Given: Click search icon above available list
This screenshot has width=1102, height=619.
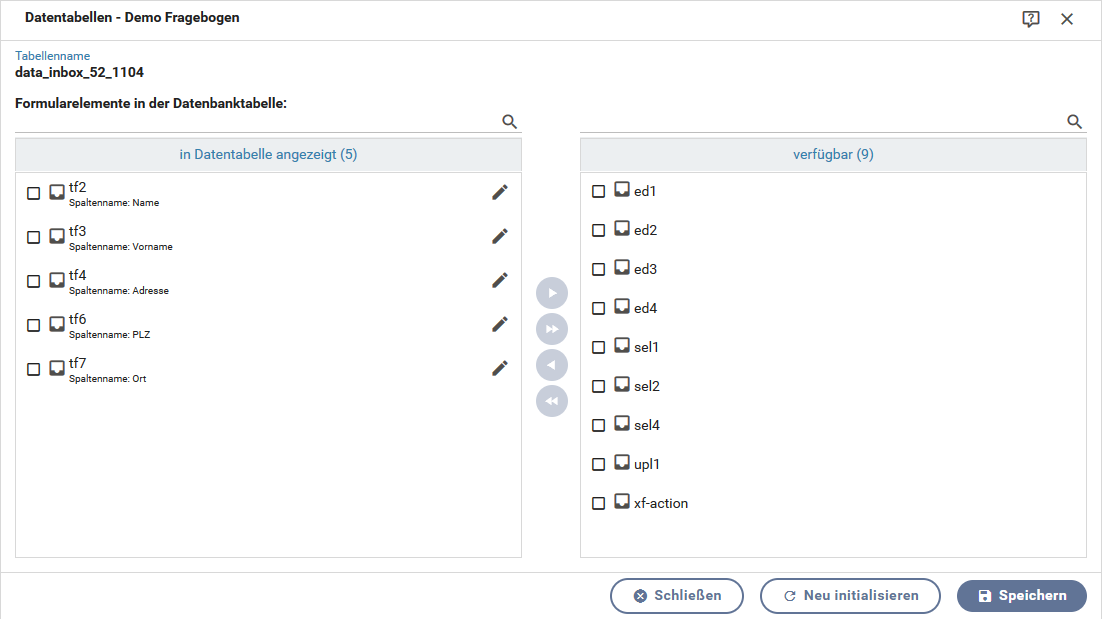Looking at the screenshot, I should point(1075,122).
